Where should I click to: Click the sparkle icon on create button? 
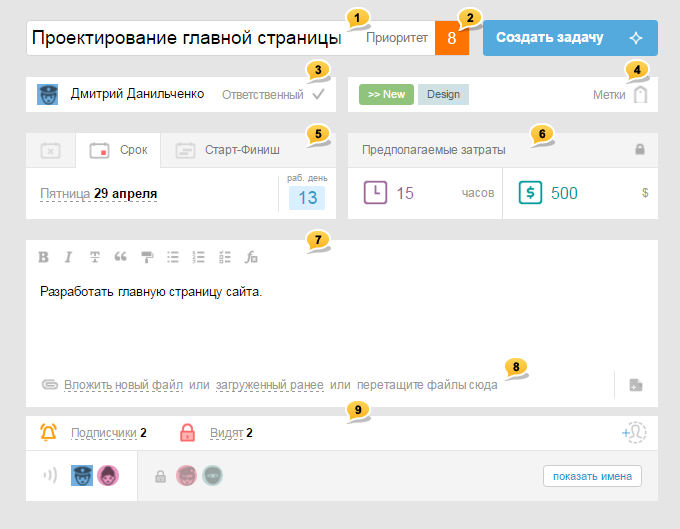tap(636, 38)
